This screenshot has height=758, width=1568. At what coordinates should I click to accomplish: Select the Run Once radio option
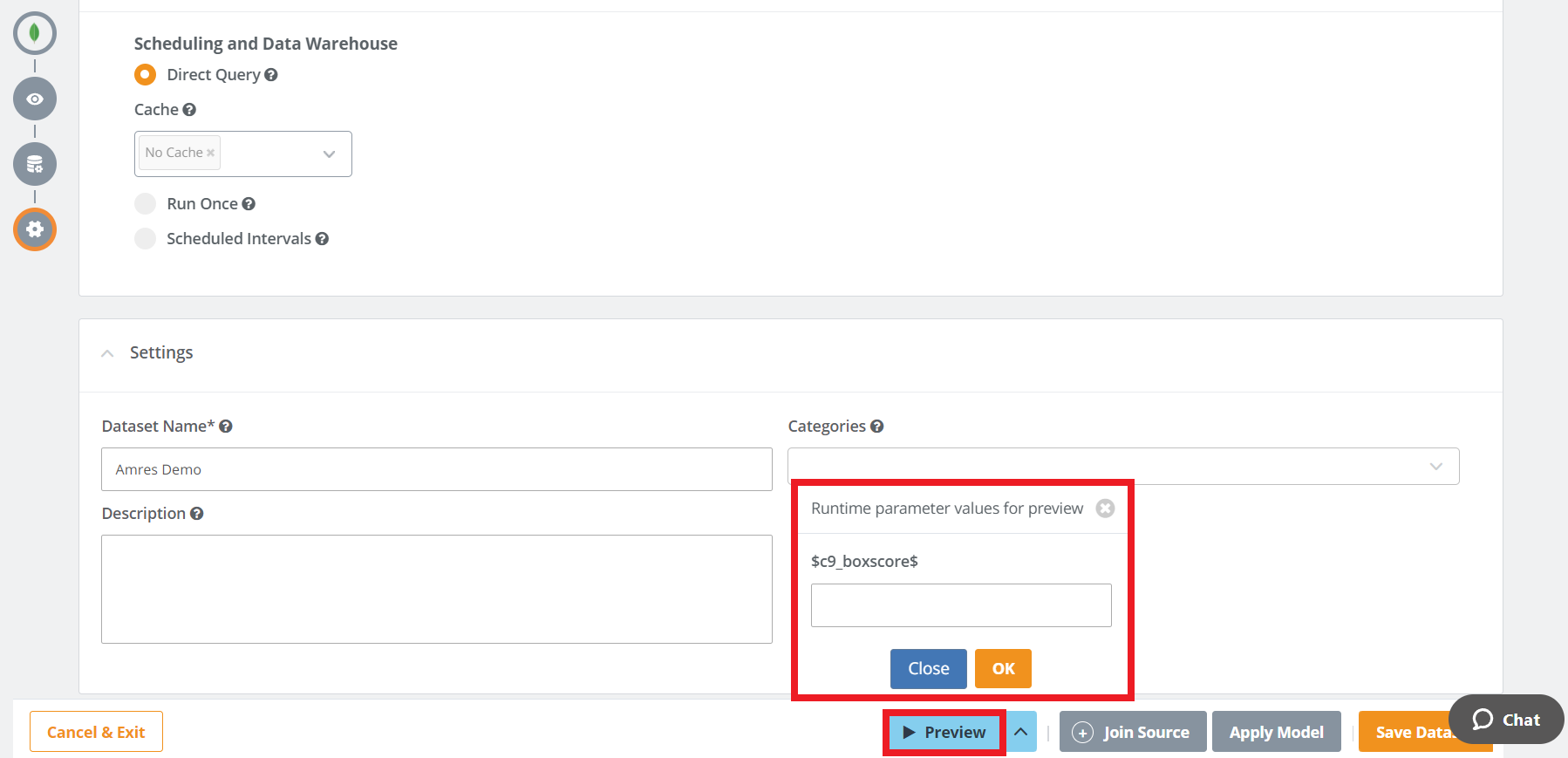[146, 204]
